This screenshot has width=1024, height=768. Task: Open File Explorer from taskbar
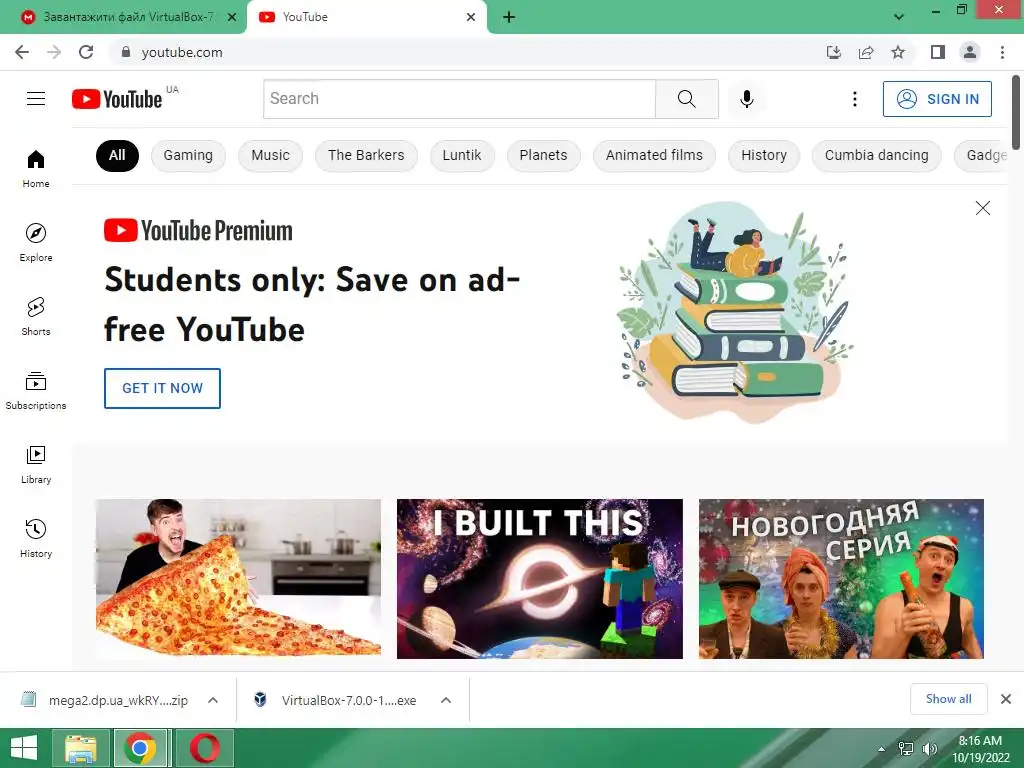pyautogui.click(x=80, y=748)
